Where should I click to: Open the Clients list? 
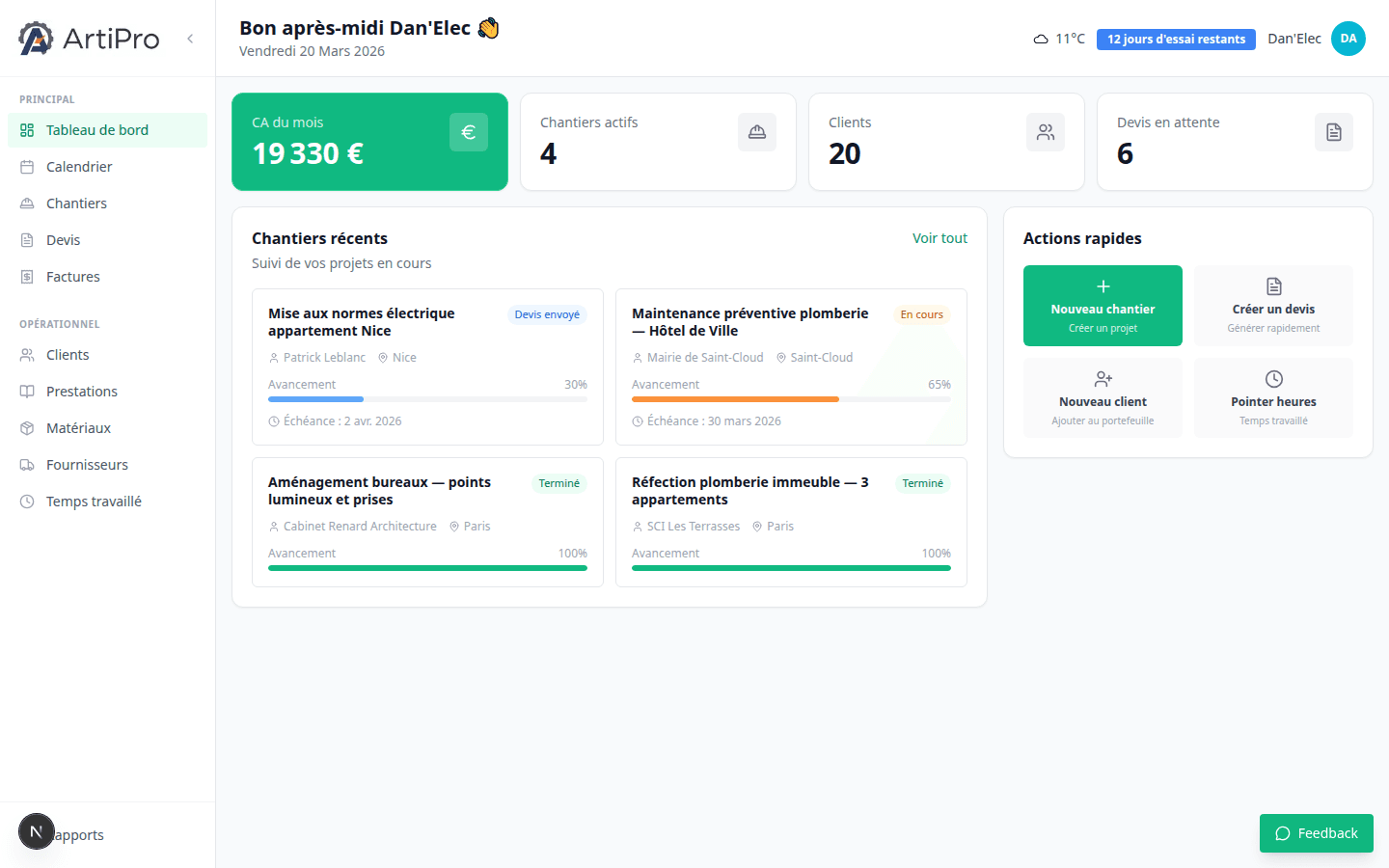[67, 354]
